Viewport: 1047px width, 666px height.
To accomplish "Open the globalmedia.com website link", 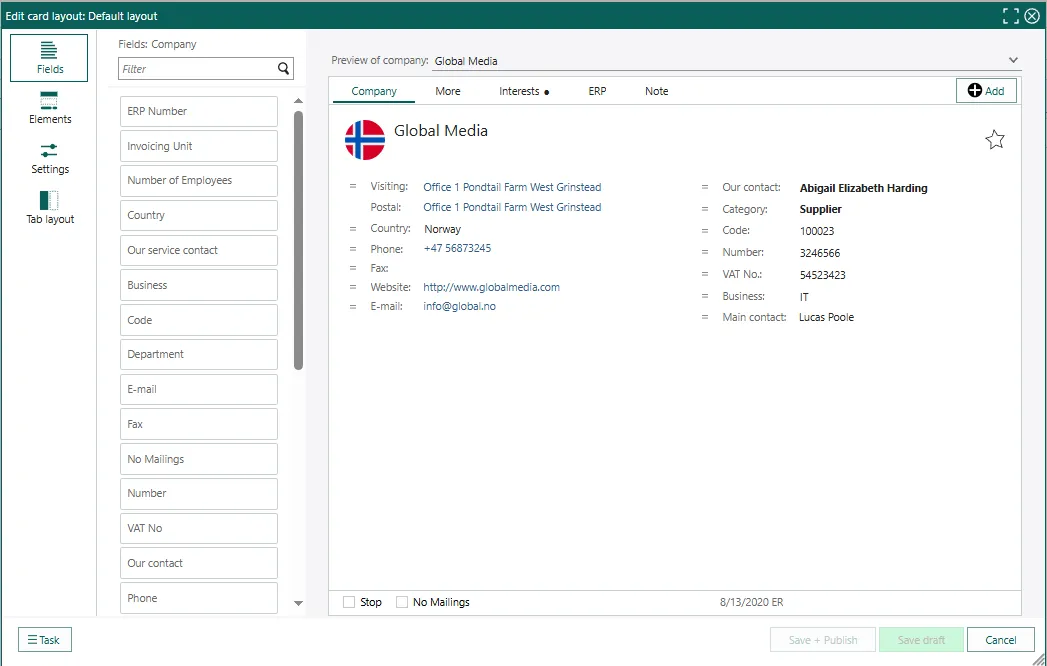I will 491,287.
